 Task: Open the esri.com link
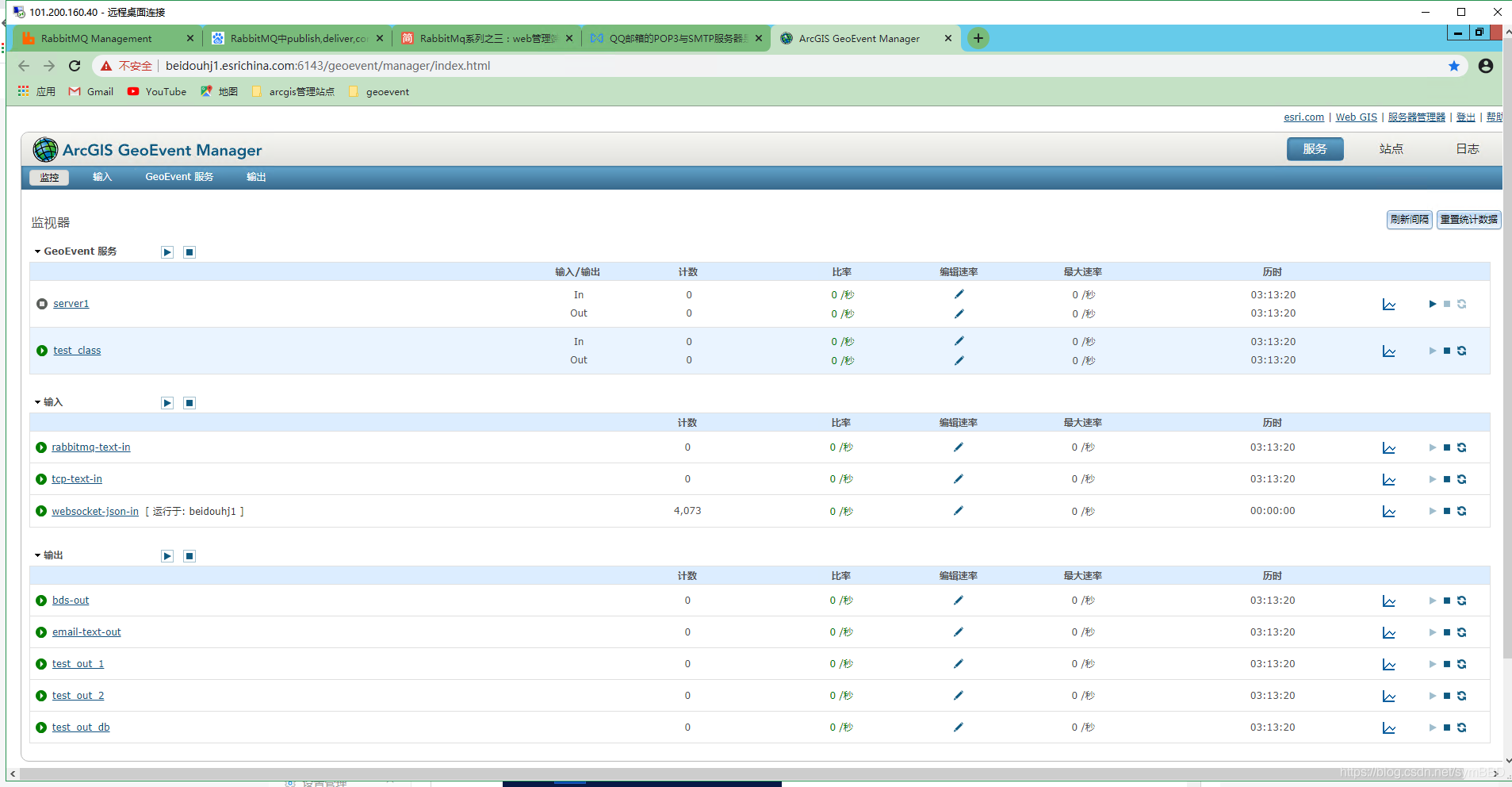(1303, 117)
